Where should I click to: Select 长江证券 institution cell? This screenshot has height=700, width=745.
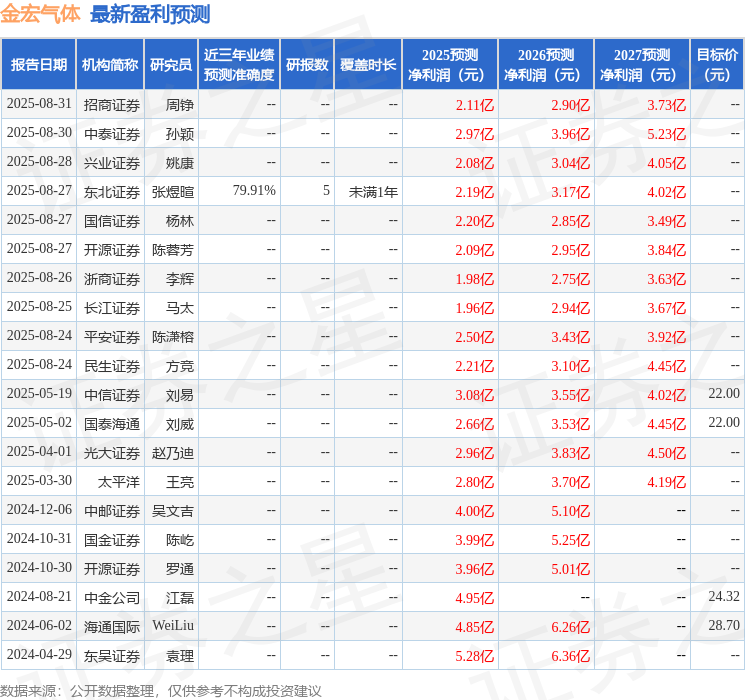112,308
